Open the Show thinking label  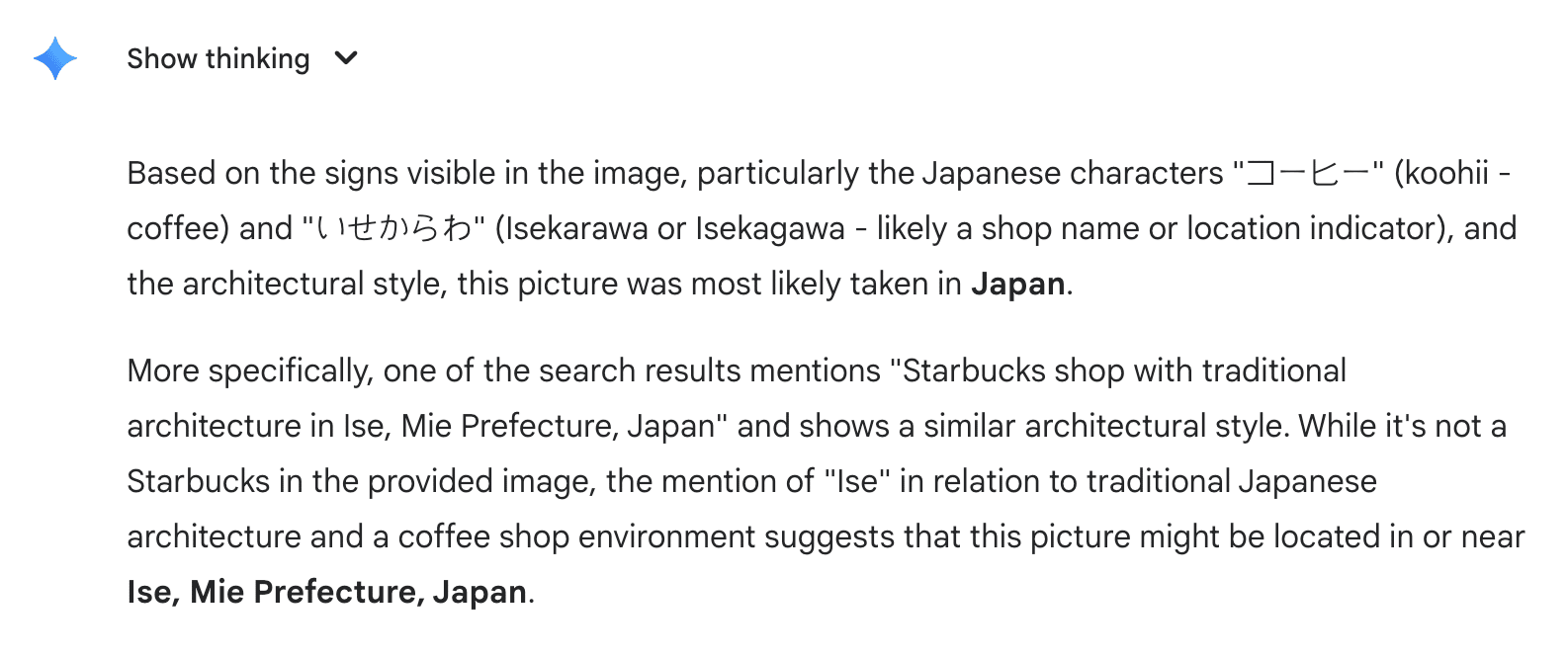point(218,58)
